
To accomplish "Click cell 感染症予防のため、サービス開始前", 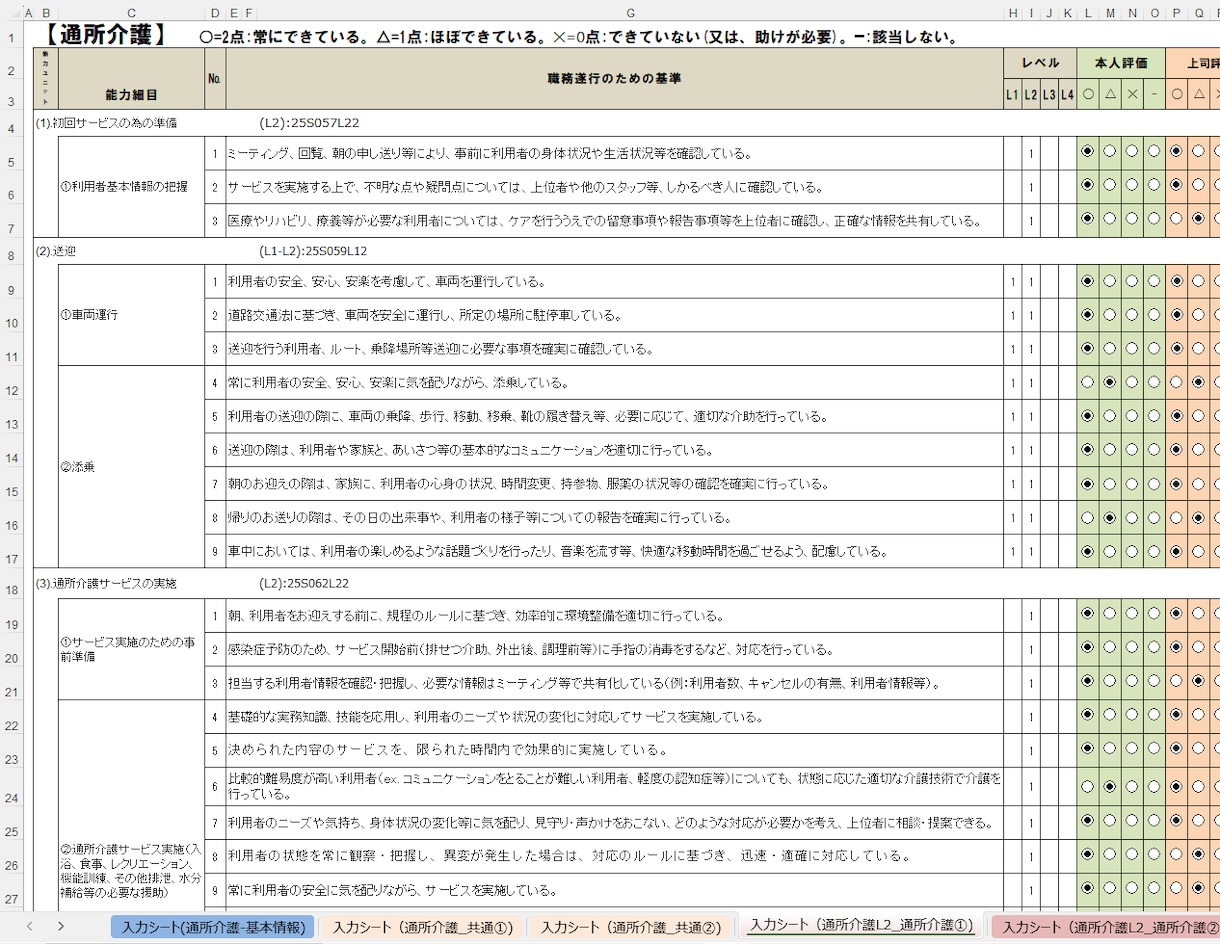I will (x=614, y=649).
